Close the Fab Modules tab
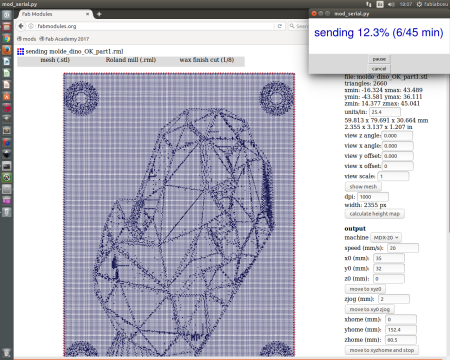 click(87, 14)
